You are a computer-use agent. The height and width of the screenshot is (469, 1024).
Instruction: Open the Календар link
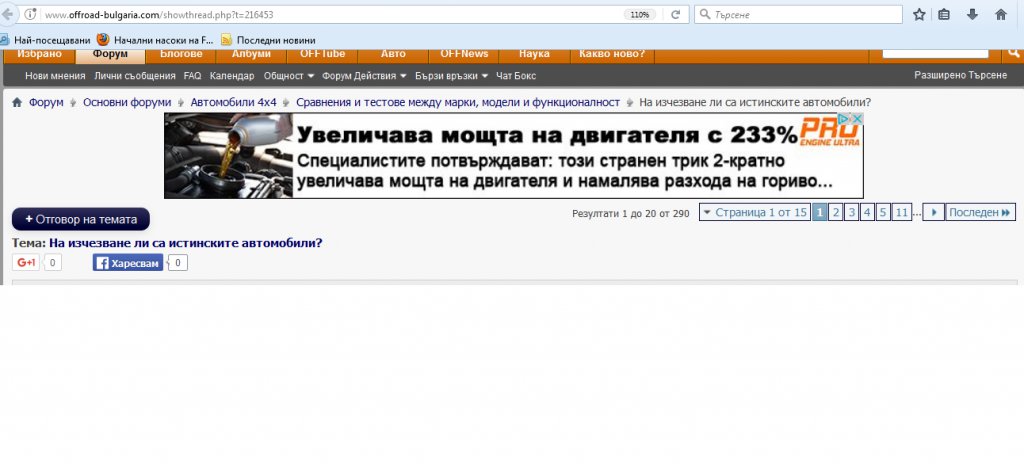point(232,76)
